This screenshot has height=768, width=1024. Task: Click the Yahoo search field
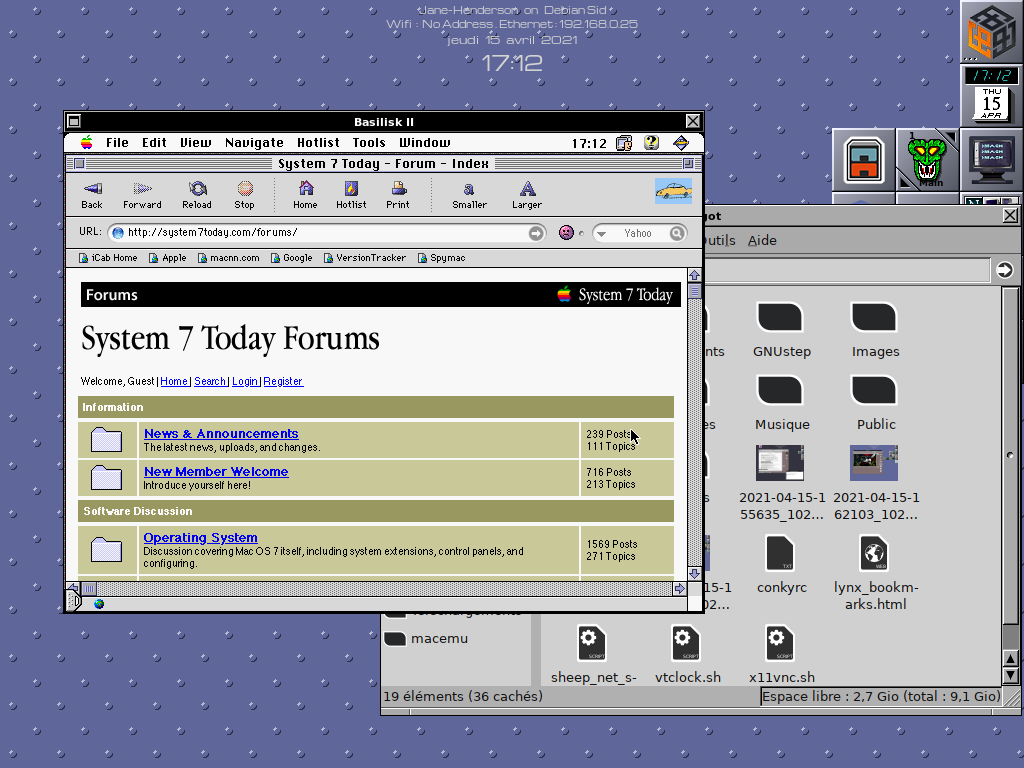tap(638, 233)
